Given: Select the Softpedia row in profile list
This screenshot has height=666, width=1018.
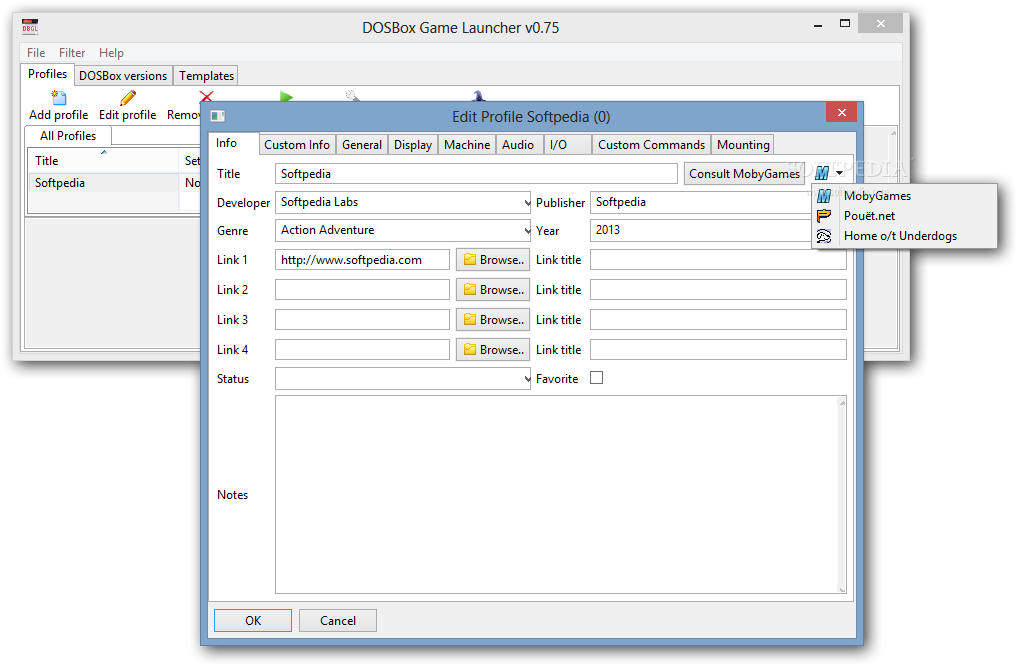Looking at the screenshot, I should tap(114, 183).
